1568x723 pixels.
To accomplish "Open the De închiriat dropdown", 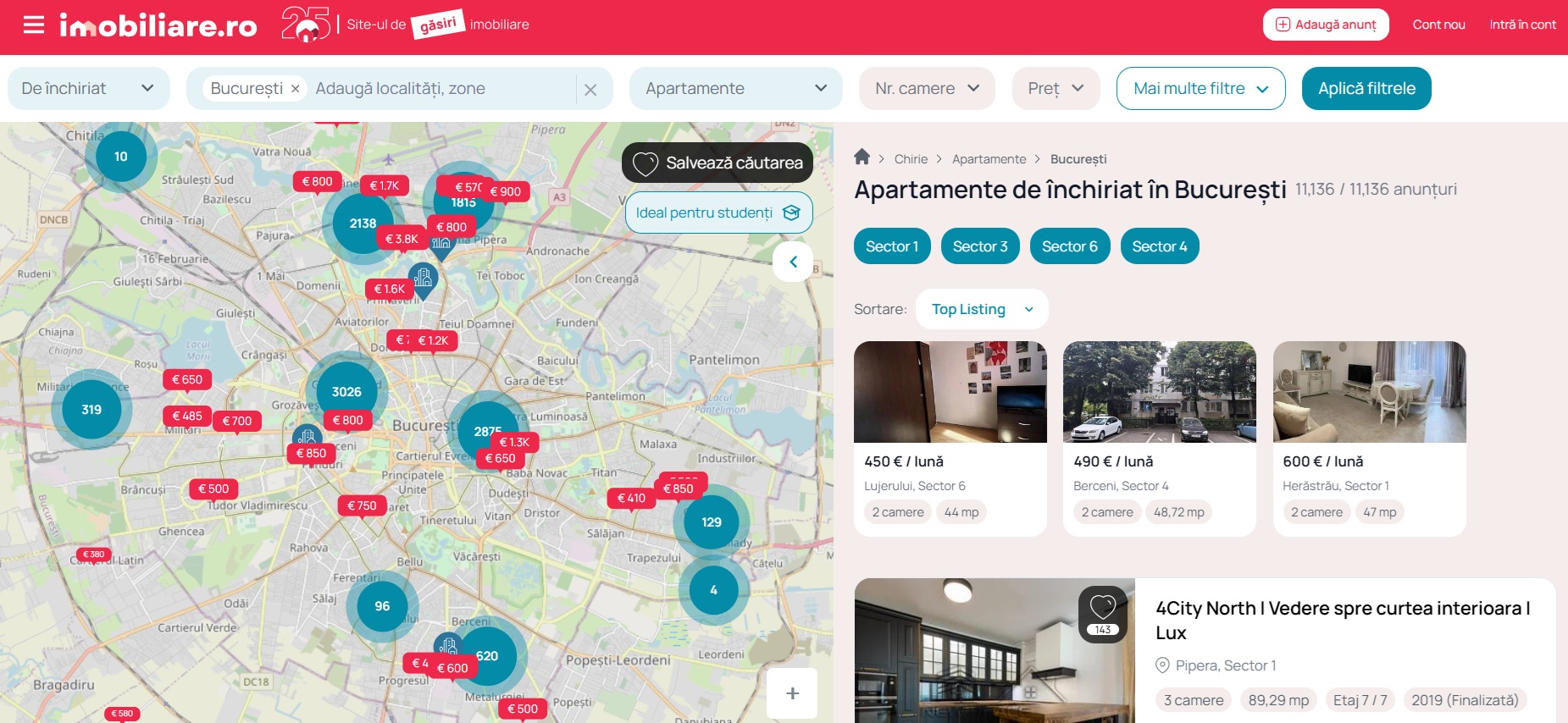I will 88,89.
